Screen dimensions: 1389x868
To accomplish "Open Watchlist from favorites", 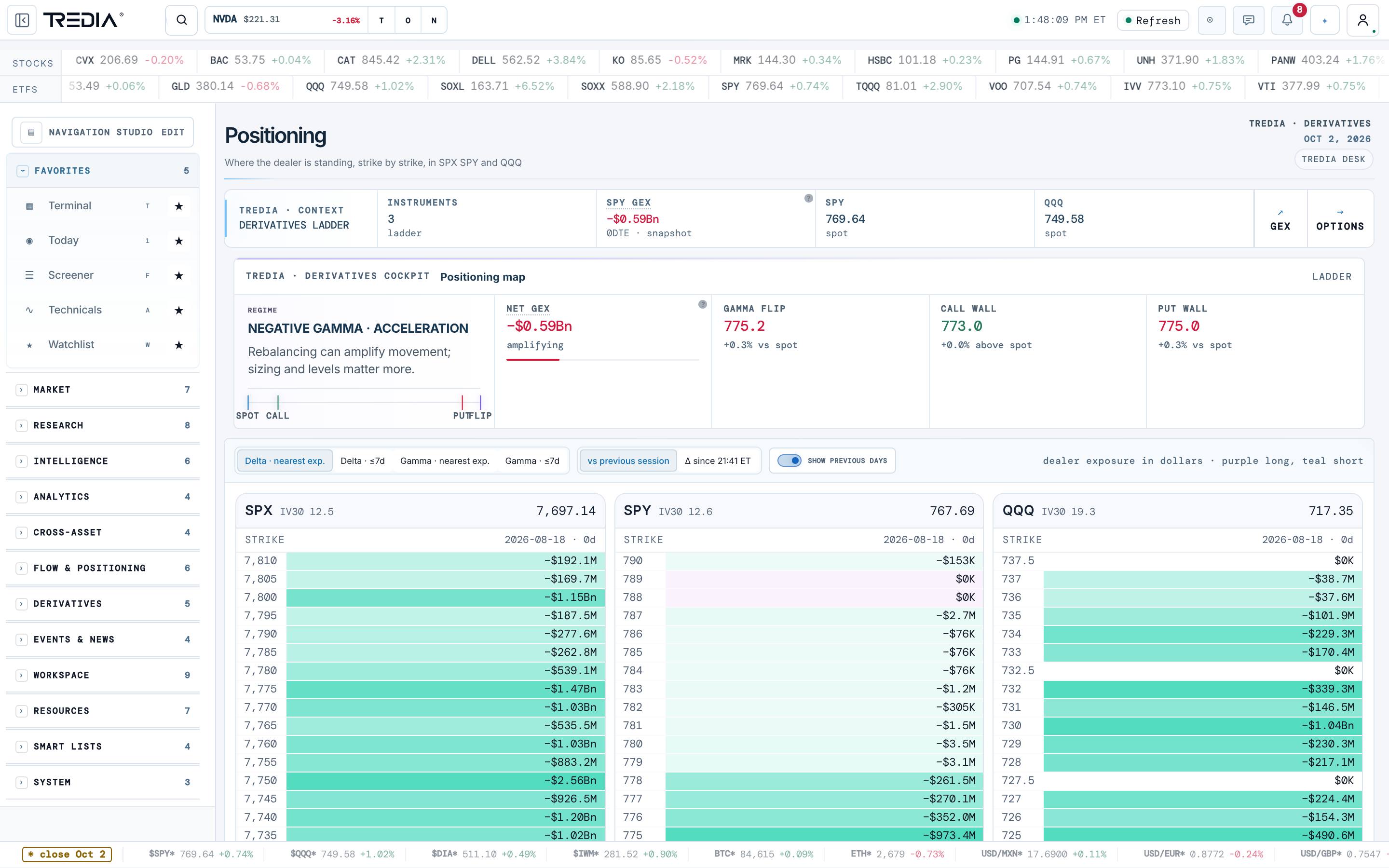I will (71, 345).
